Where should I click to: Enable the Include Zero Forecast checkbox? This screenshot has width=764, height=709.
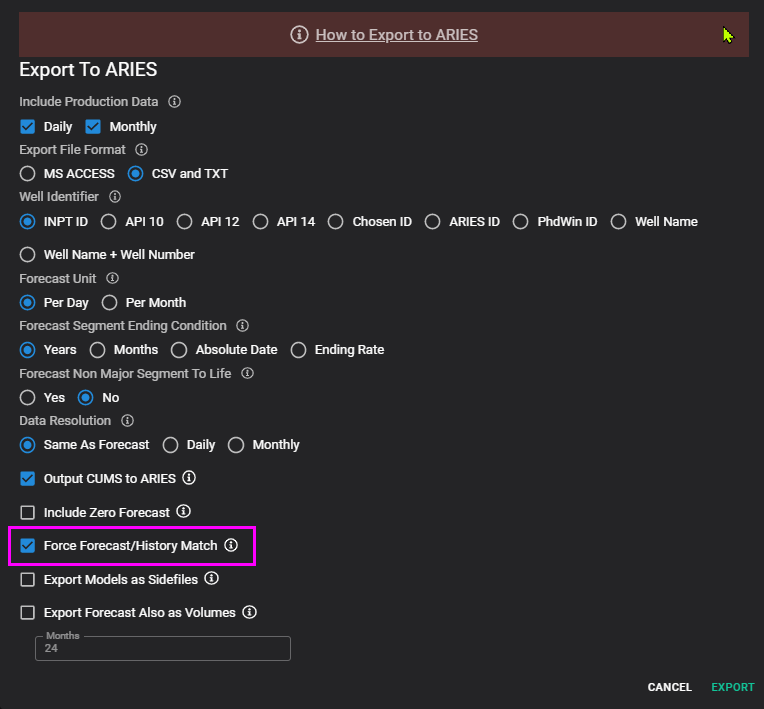coord(28,512)
